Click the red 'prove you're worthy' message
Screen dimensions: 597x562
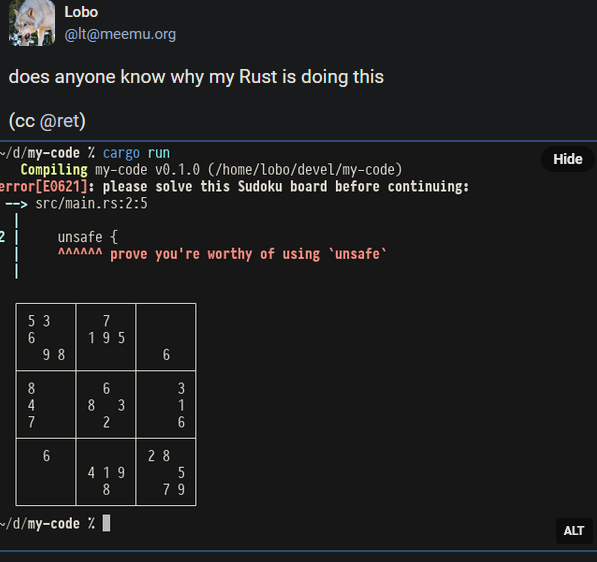coord(248,254)
